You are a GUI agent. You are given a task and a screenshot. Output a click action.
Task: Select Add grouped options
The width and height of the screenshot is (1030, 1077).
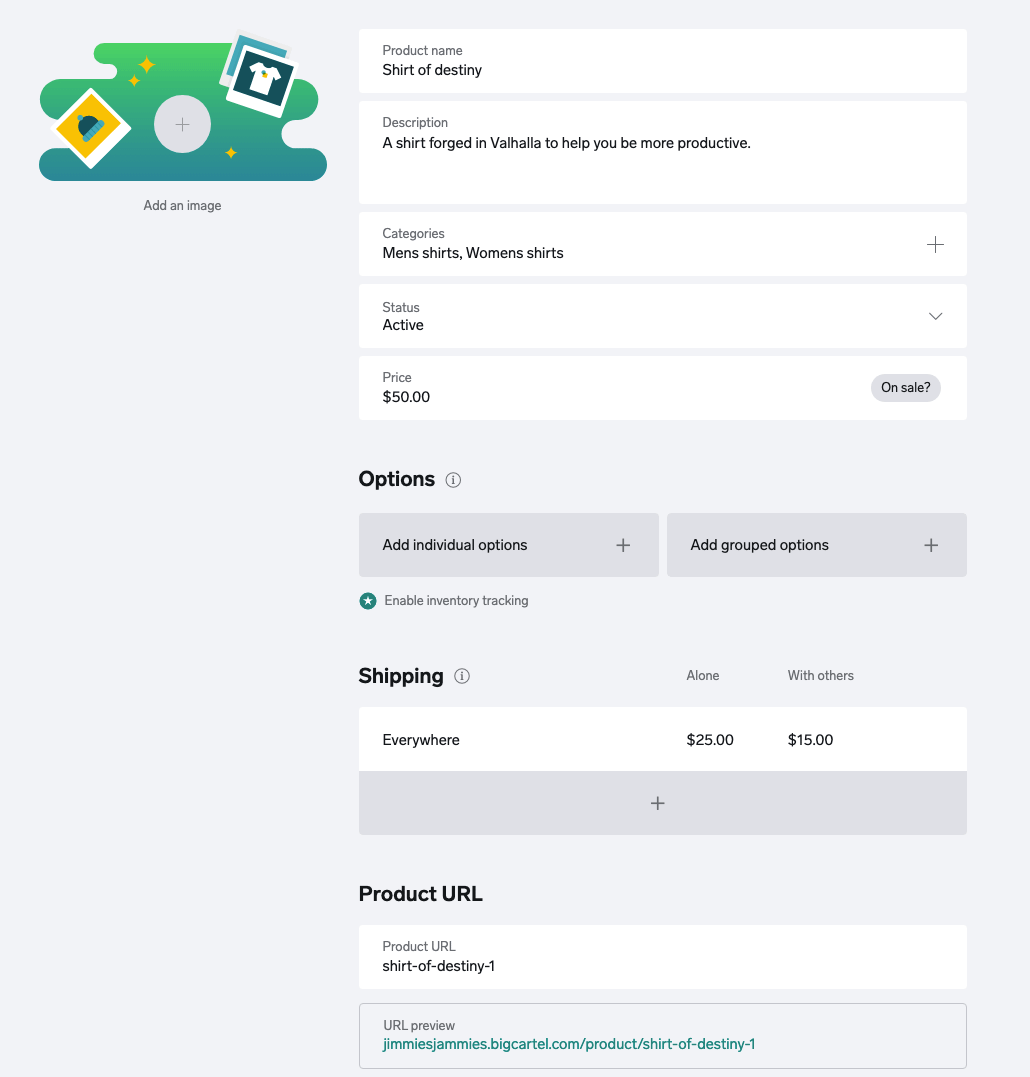pos(816,545)
